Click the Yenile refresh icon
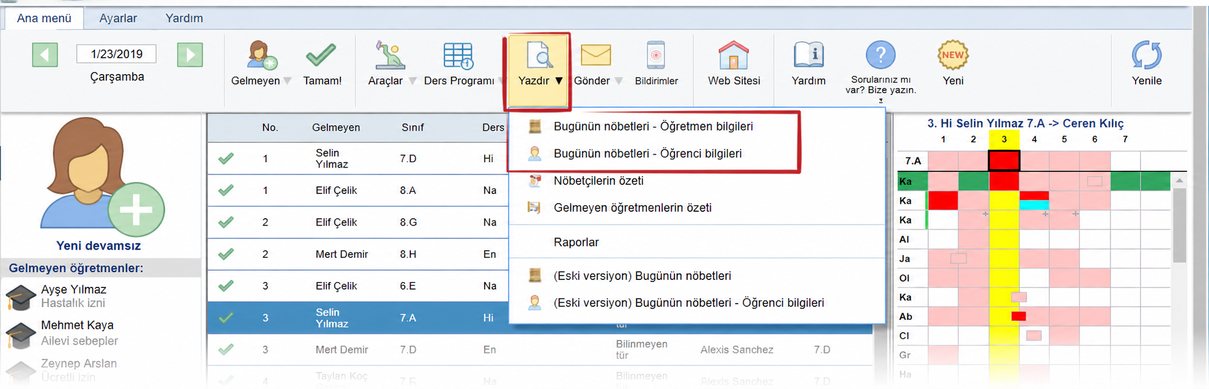 point(1146,55)
